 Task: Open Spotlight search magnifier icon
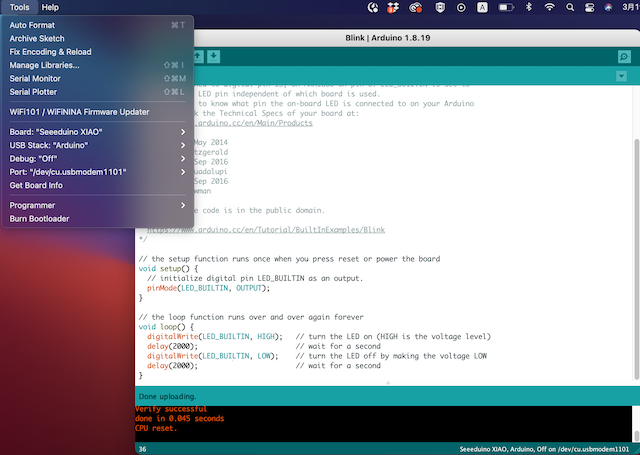570,7
